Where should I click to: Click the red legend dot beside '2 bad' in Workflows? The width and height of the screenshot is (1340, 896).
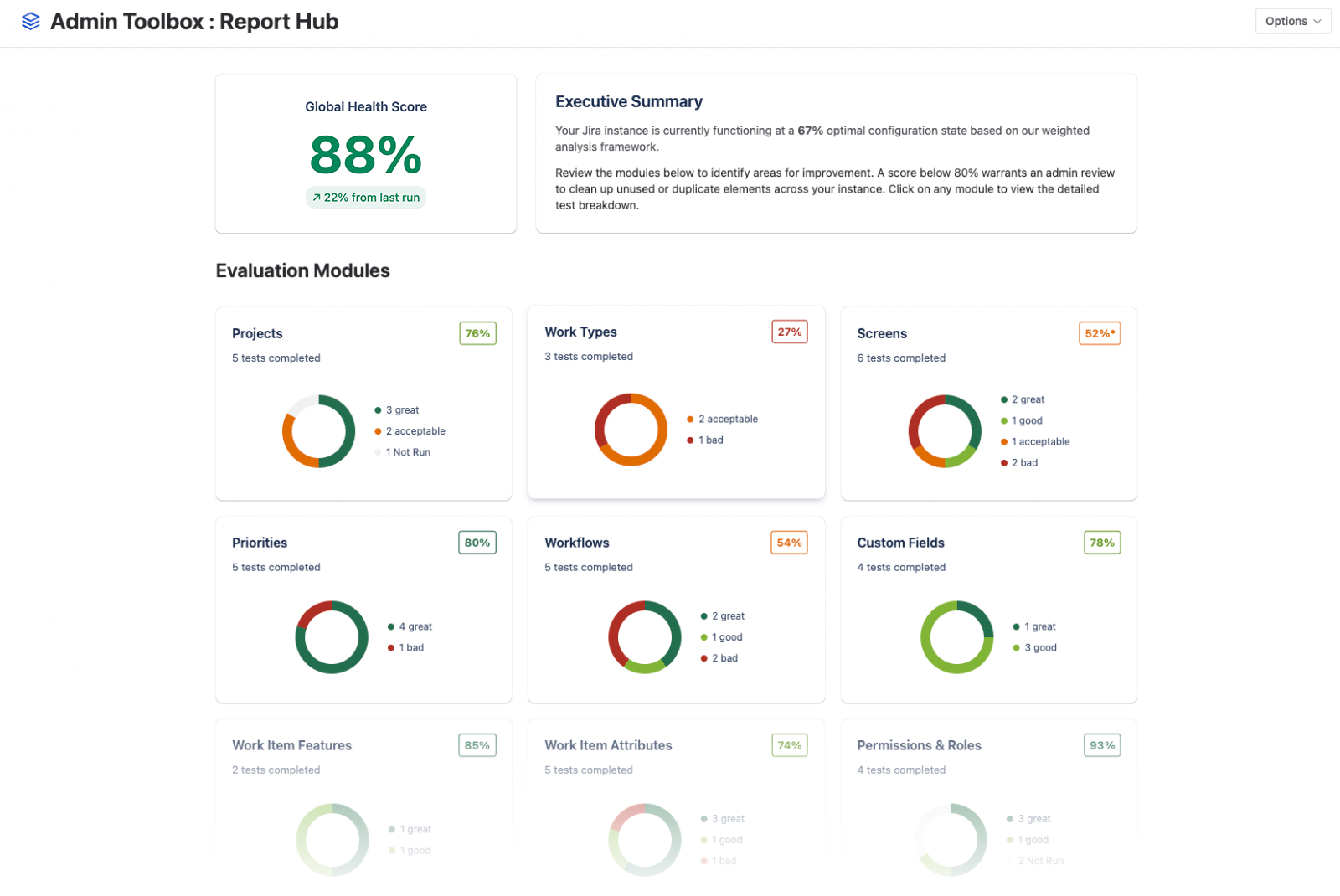tap(704, 658)
